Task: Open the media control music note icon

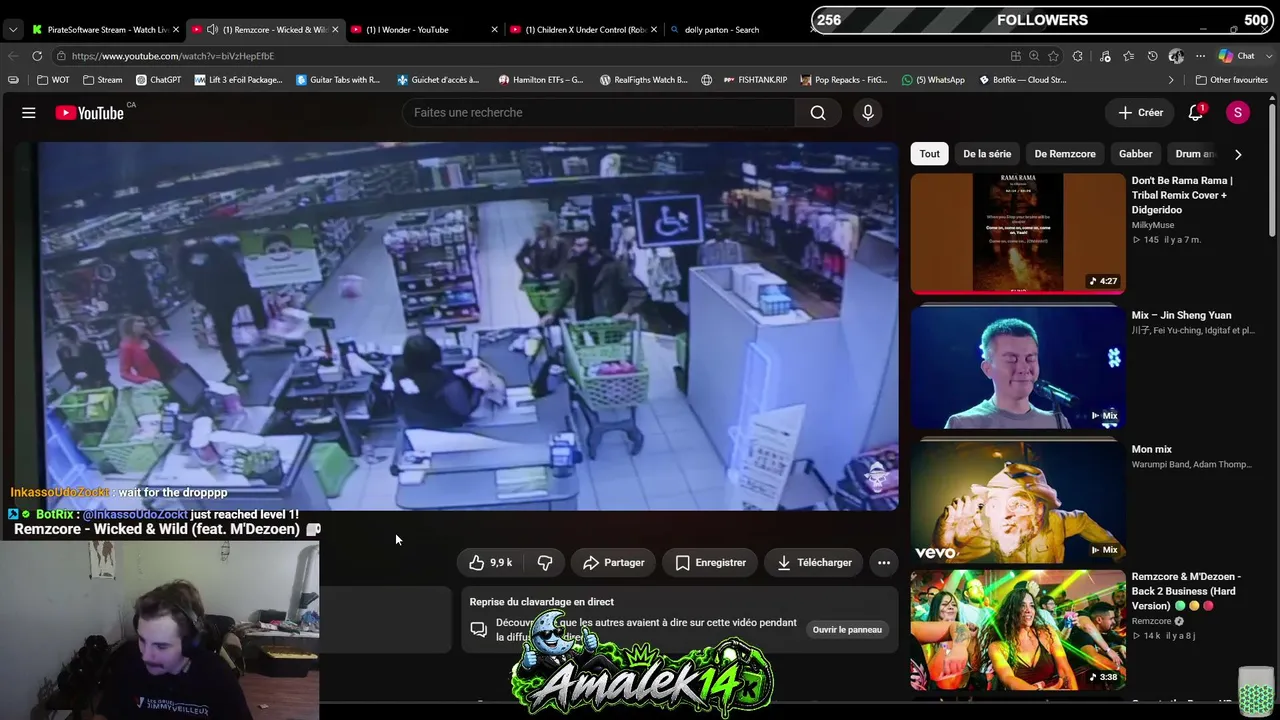Action: (x=1103, y=56)
